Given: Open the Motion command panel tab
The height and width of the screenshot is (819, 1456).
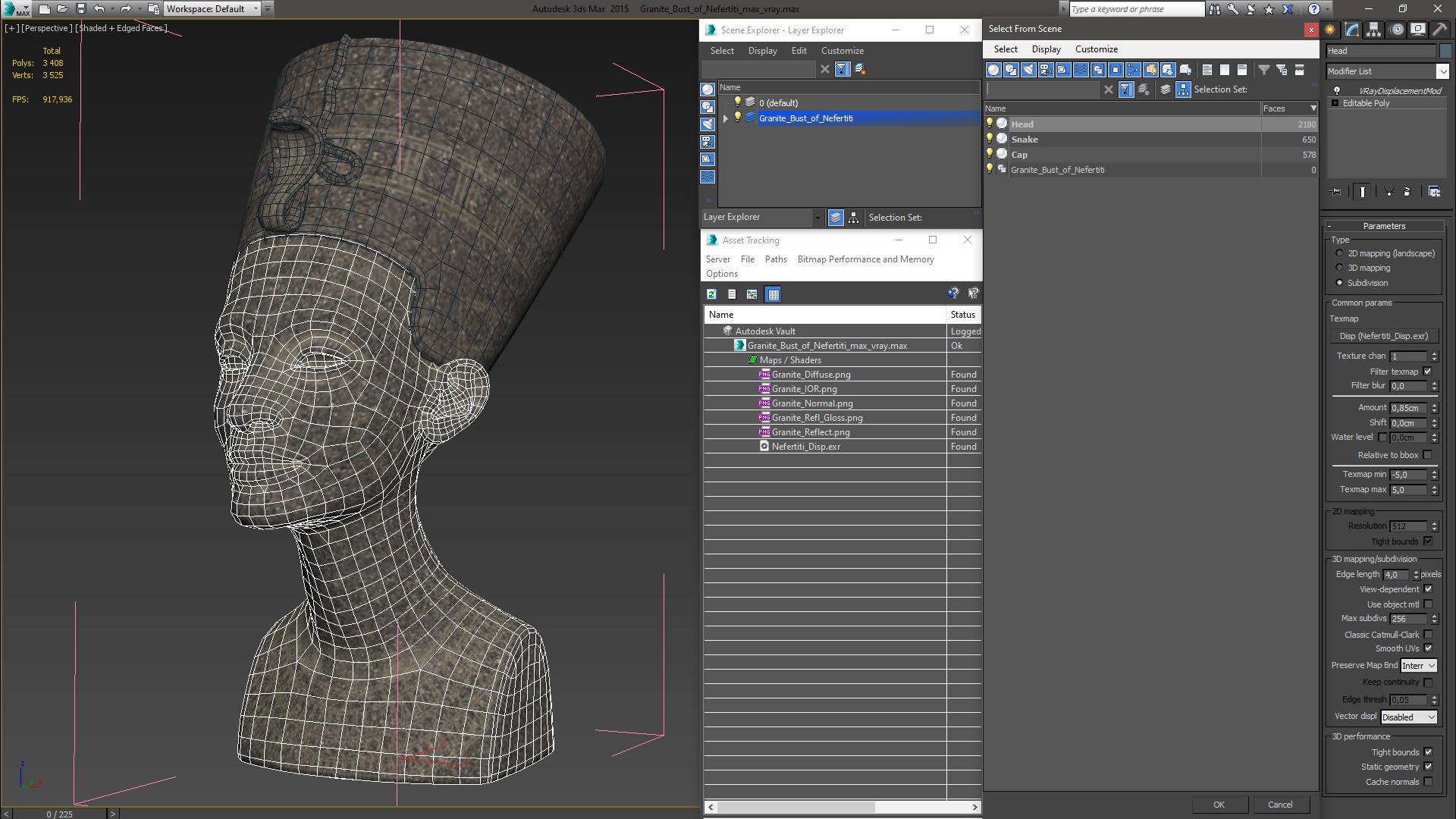Looking at the screenshot, I should (x=1396, y=30).
